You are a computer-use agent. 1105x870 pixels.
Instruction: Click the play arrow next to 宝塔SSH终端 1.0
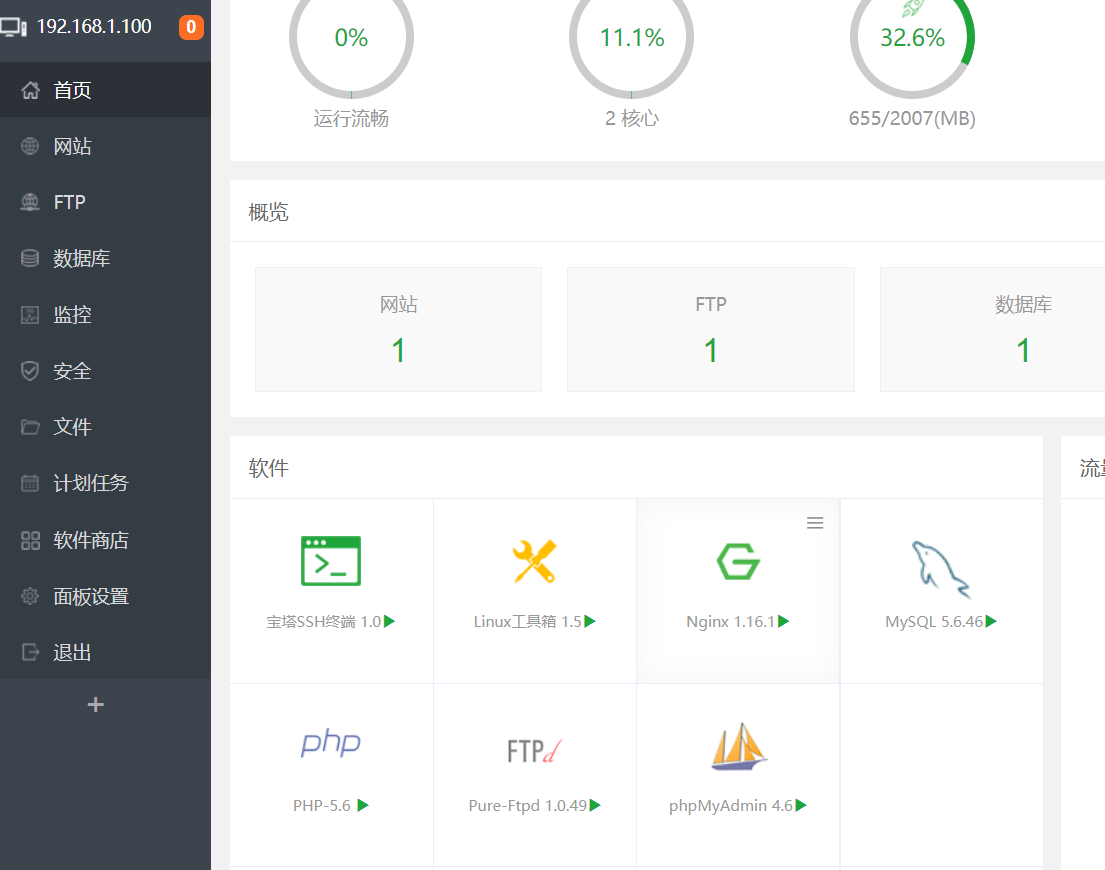tap(390, 621)
